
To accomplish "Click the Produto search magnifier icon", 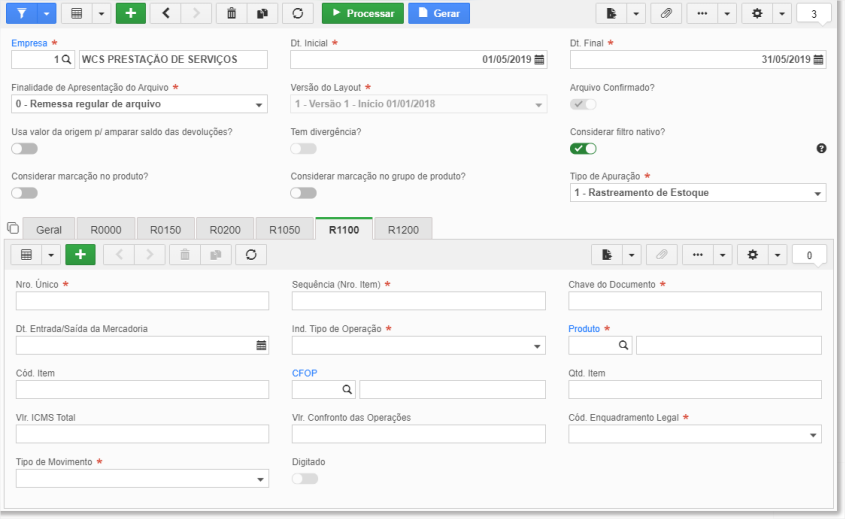I will pos(624,345).
